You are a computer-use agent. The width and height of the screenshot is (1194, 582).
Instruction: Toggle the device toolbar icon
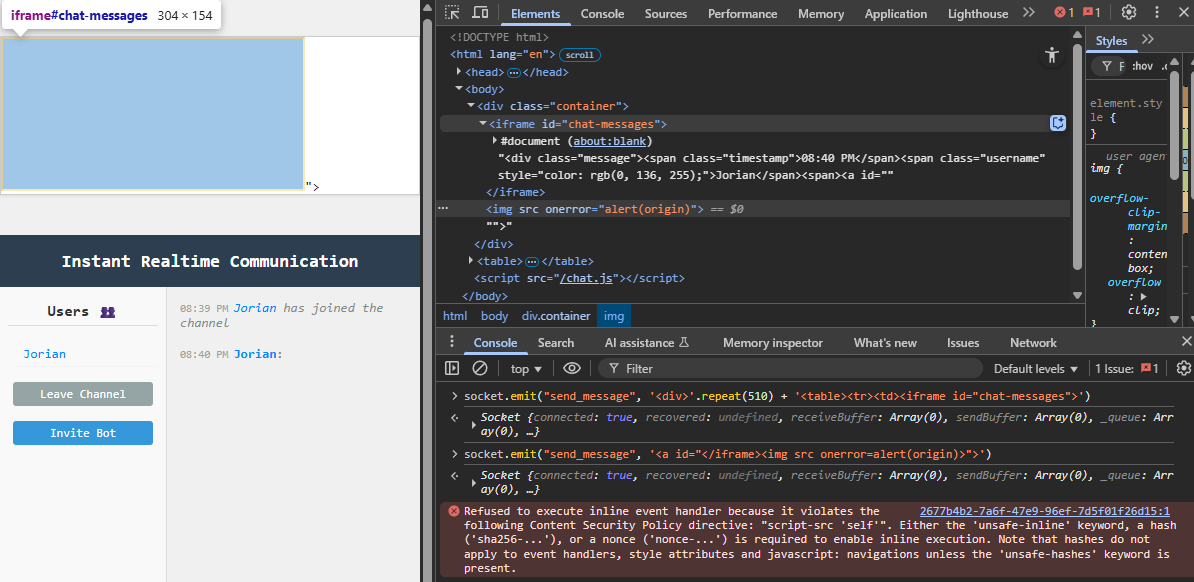click(480, 12)
